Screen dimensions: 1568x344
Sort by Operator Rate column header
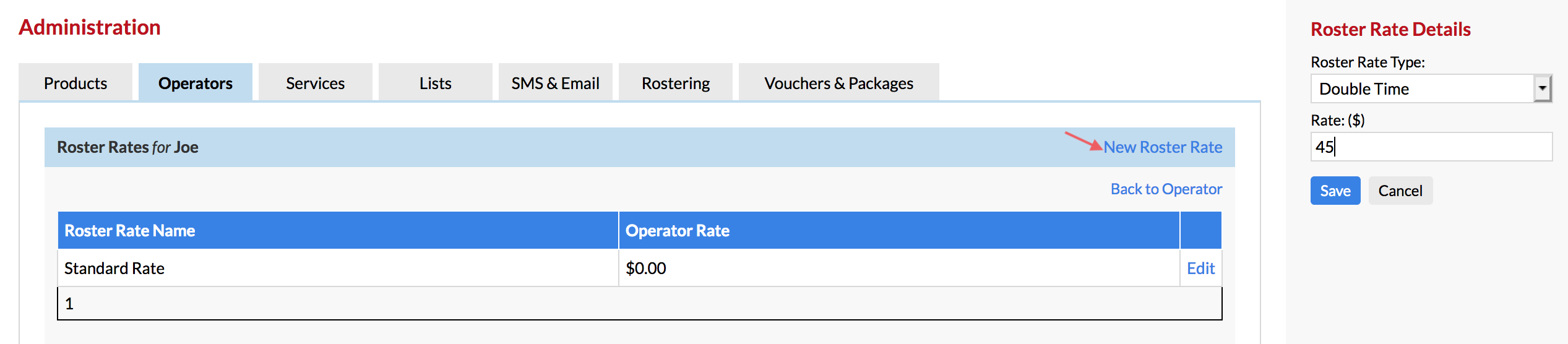pos(678,231)
